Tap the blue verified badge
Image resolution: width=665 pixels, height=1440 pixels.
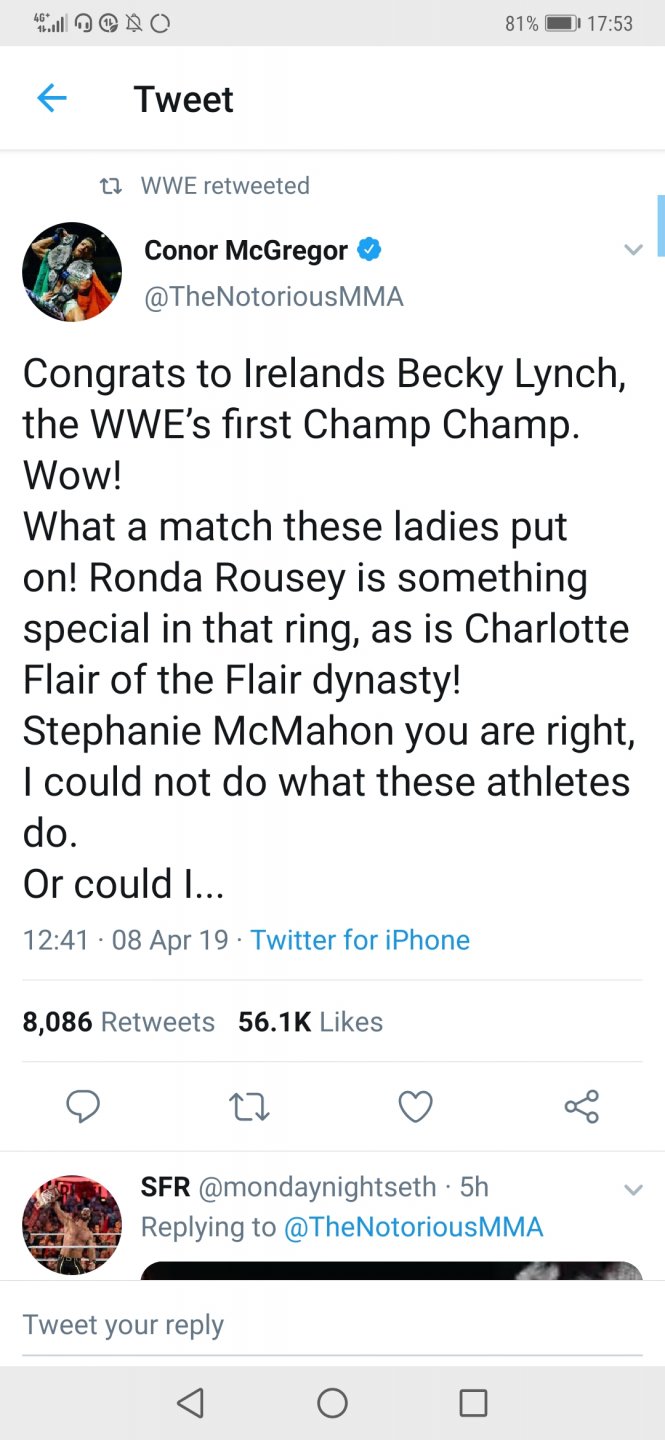(x=369, y=250)
